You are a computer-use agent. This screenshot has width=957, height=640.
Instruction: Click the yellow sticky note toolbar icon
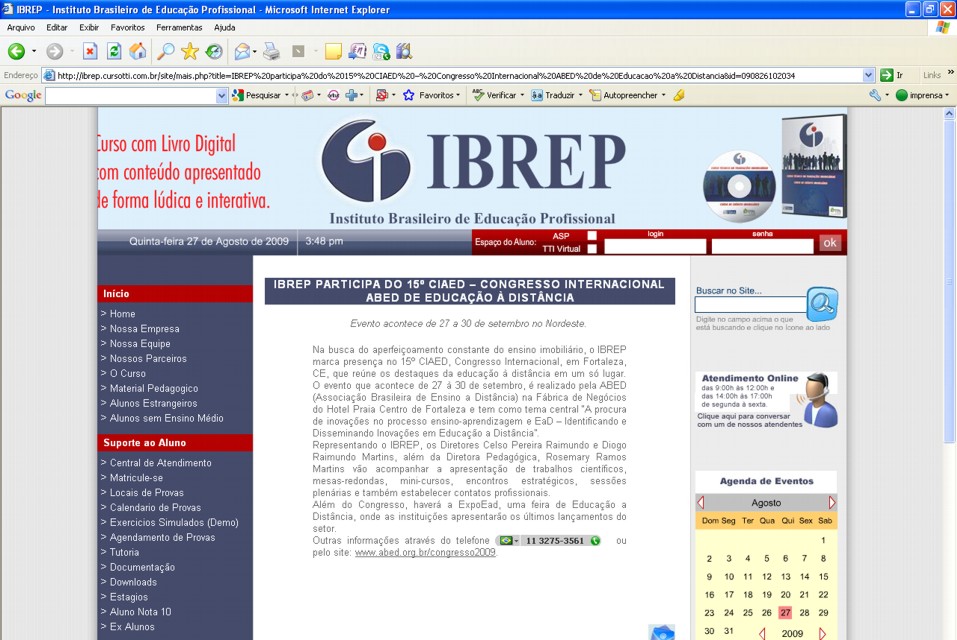333,52
